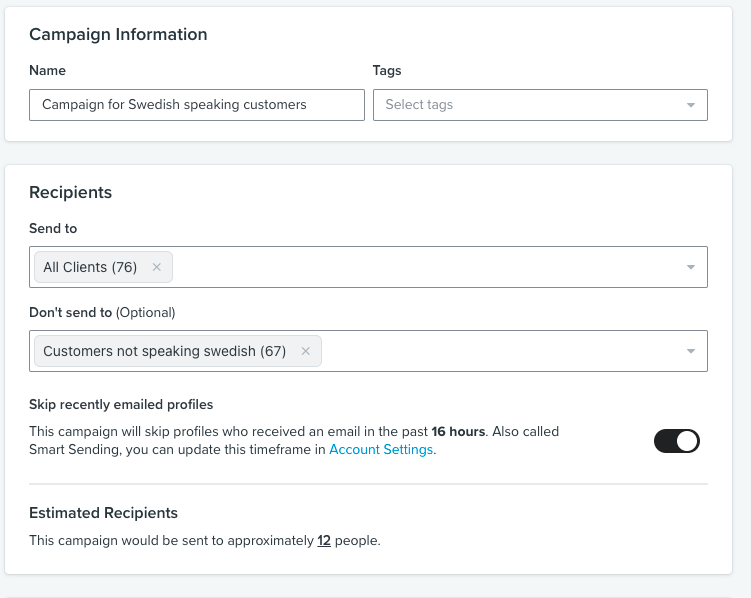Remove the Customers not speaking swedish chip

click(x=305, y=351)
